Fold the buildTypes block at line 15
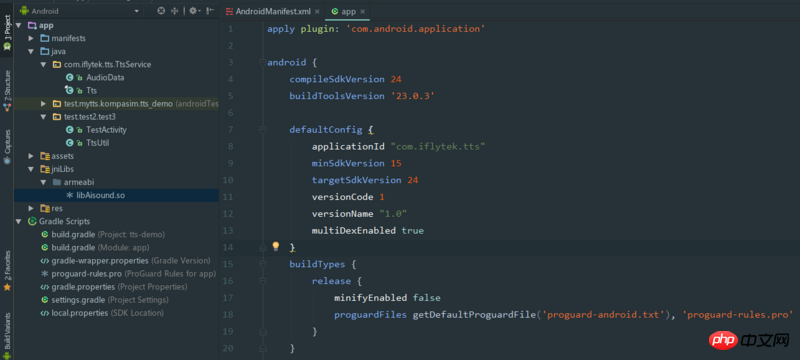 click(263, 264)
